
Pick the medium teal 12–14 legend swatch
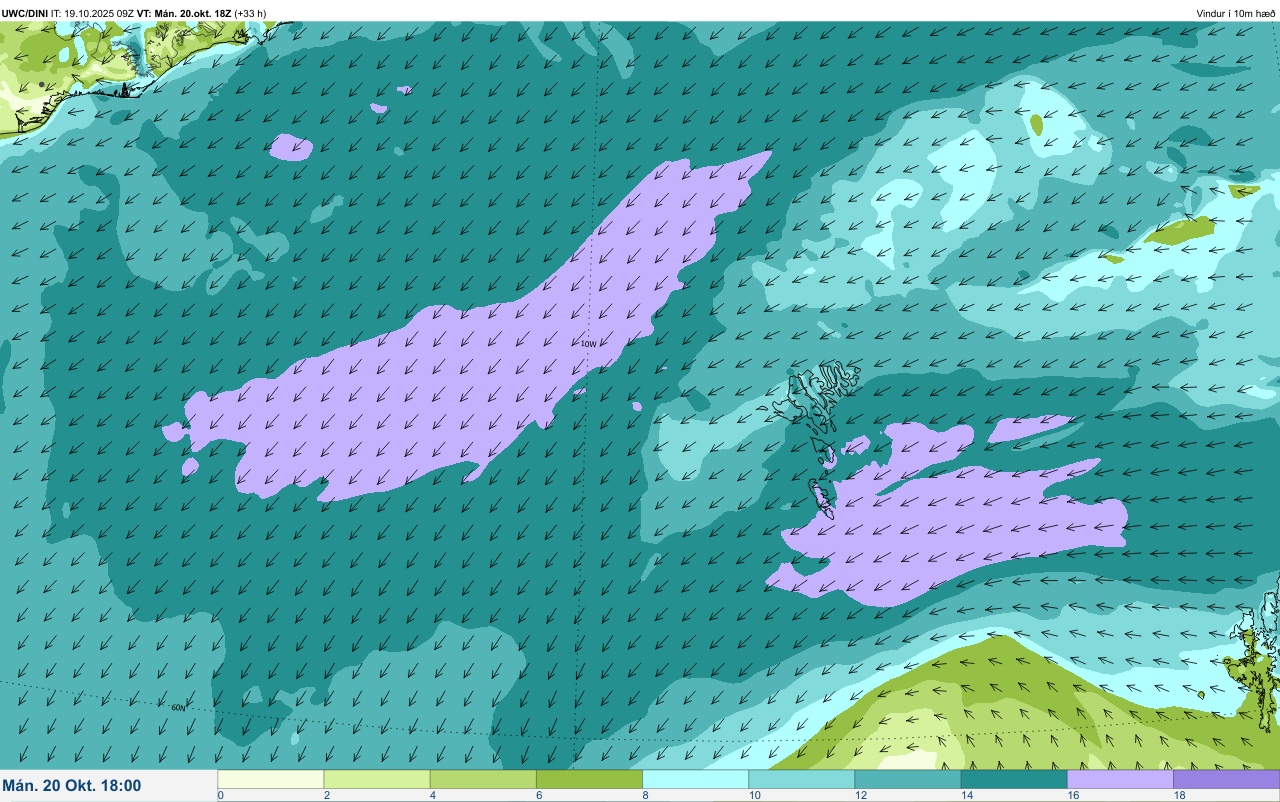click(x=907, y=779)
